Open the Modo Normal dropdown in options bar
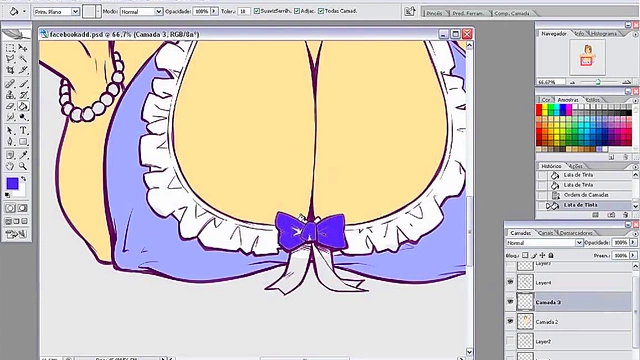This screenshot has width=640, height=360. point(158,11)
